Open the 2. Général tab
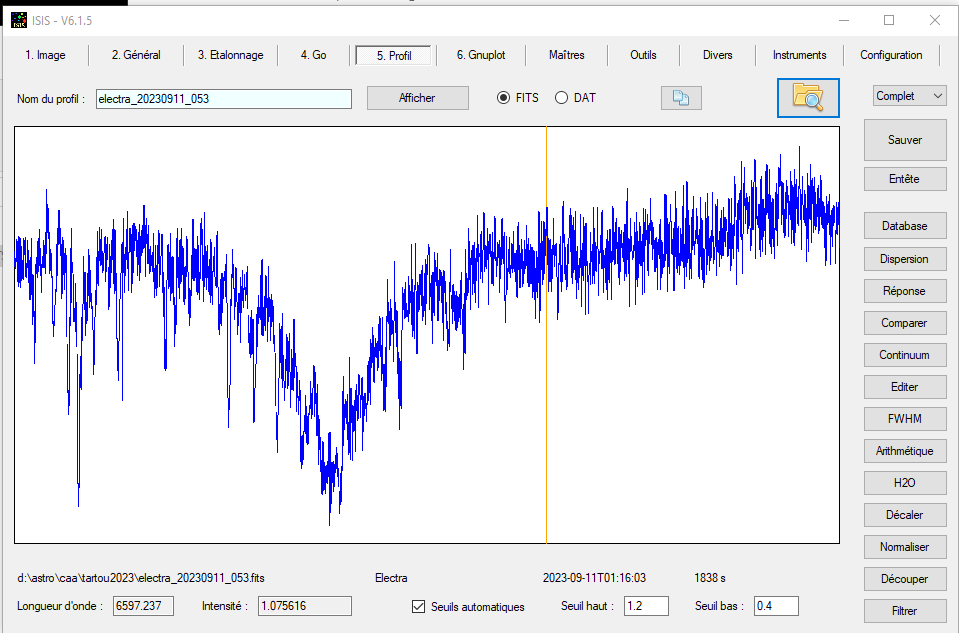Viewport: 959px width, 633px height. pos(136,55)
